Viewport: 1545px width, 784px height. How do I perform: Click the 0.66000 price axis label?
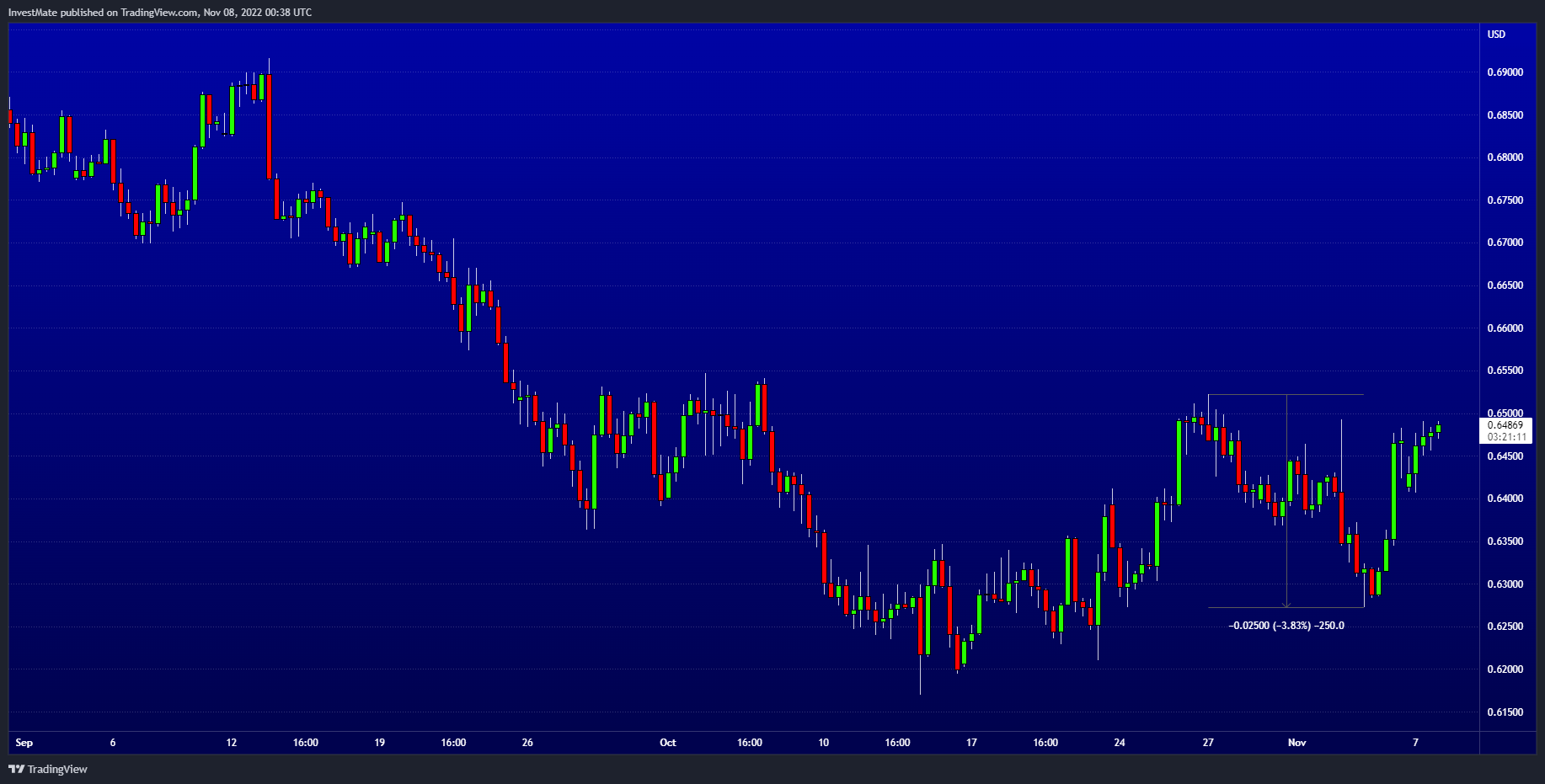(x=1505, y=328)
